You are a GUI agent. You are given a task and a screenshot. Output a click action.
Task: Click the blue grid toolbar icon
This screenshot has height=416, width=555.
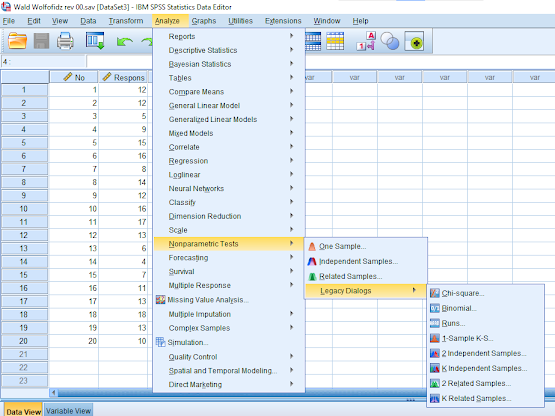click(x=313, y=41)
